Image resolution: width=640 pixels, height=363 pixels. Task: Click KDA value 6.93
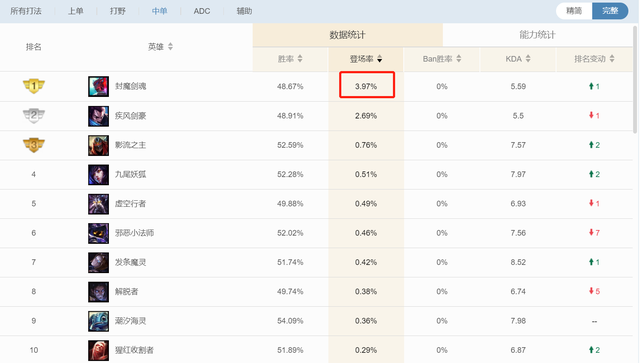pyautogui.click(x=518, y=203)
